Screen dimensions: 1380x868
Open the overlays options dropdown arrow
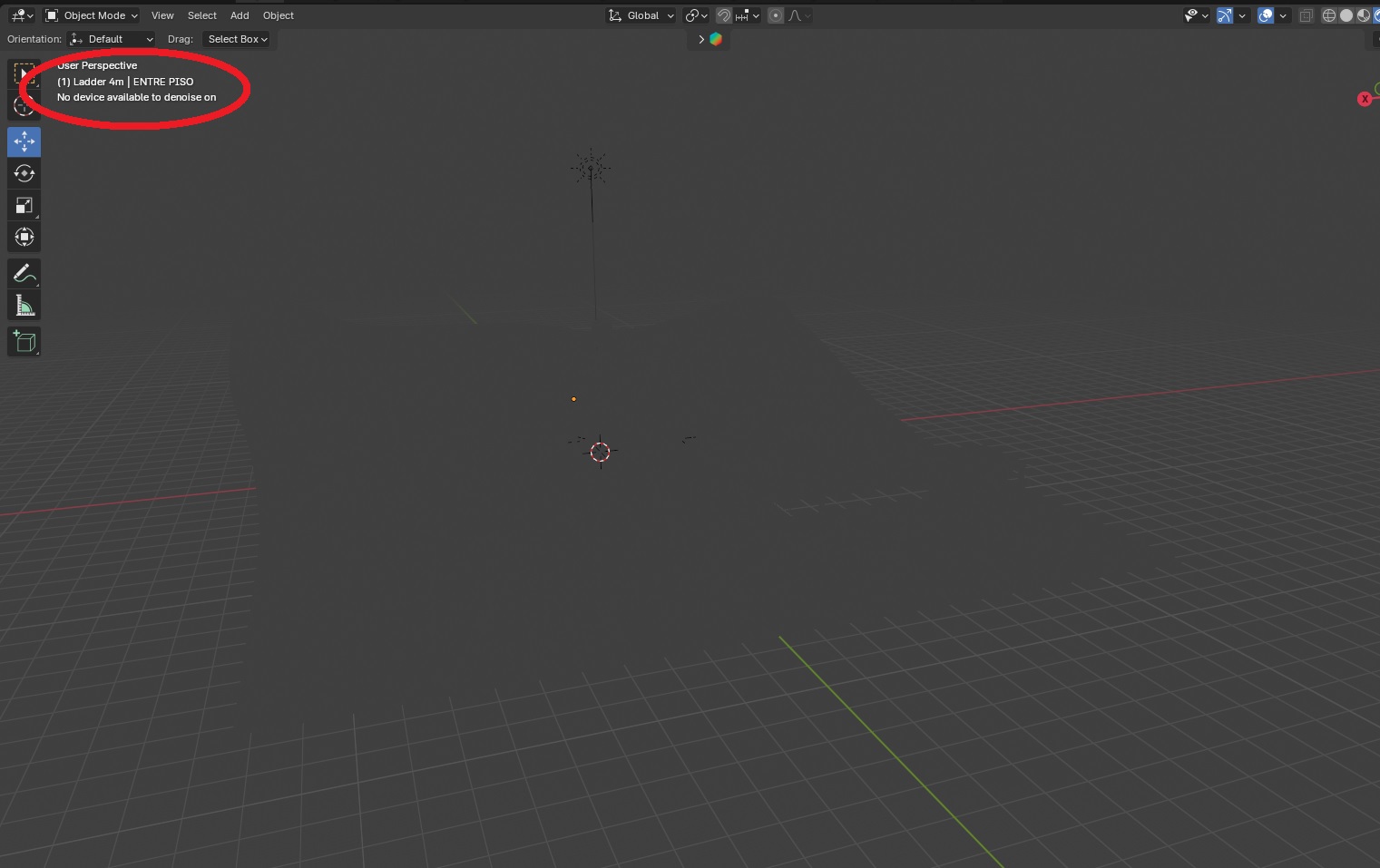tap(1283, 15)
